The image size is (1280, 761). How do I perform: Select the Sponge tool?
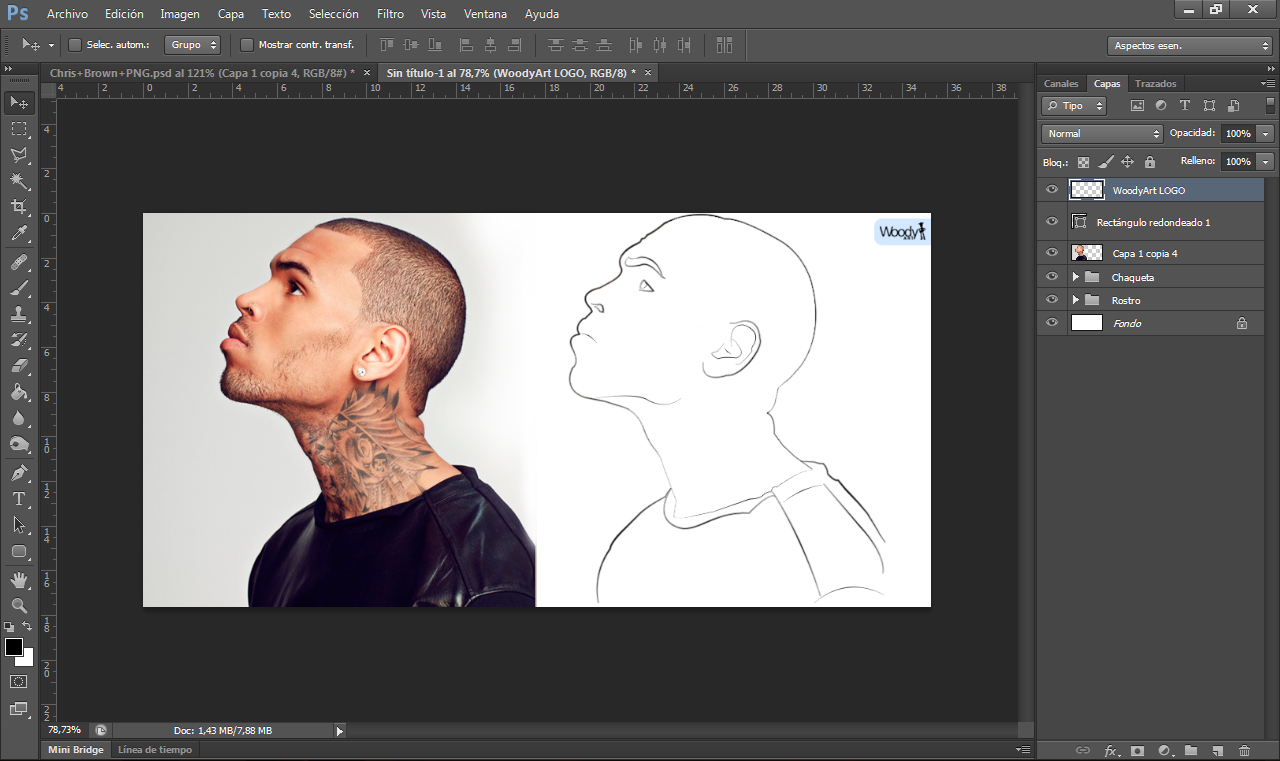(19, 444)
